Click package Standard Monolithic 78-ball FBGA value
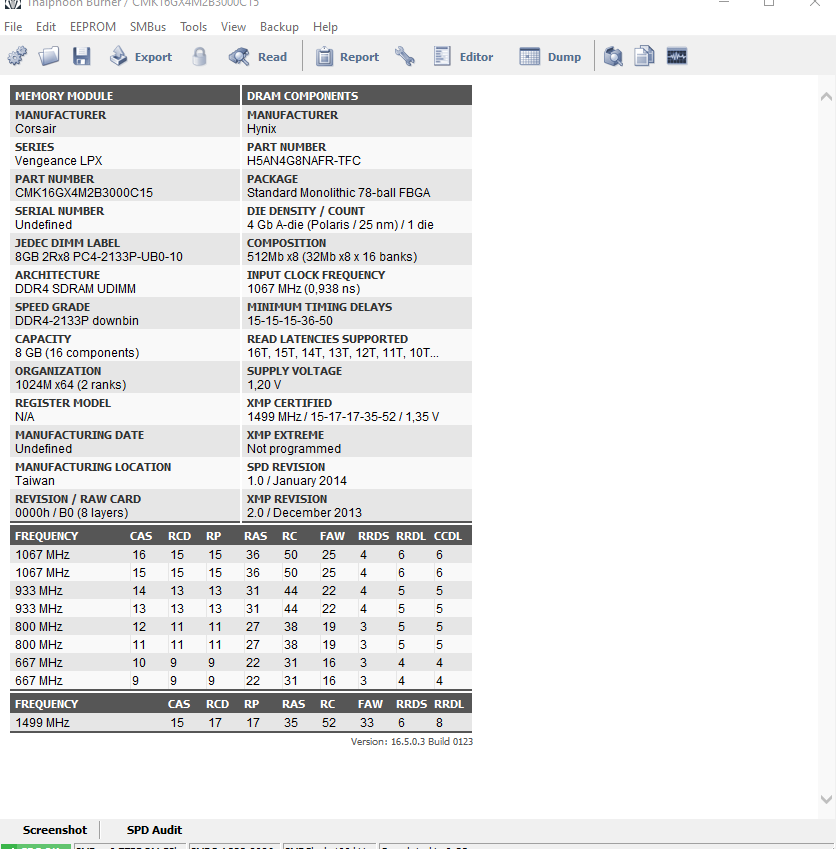The width and height of the screenshot is (836, 849). coord(338,193)
